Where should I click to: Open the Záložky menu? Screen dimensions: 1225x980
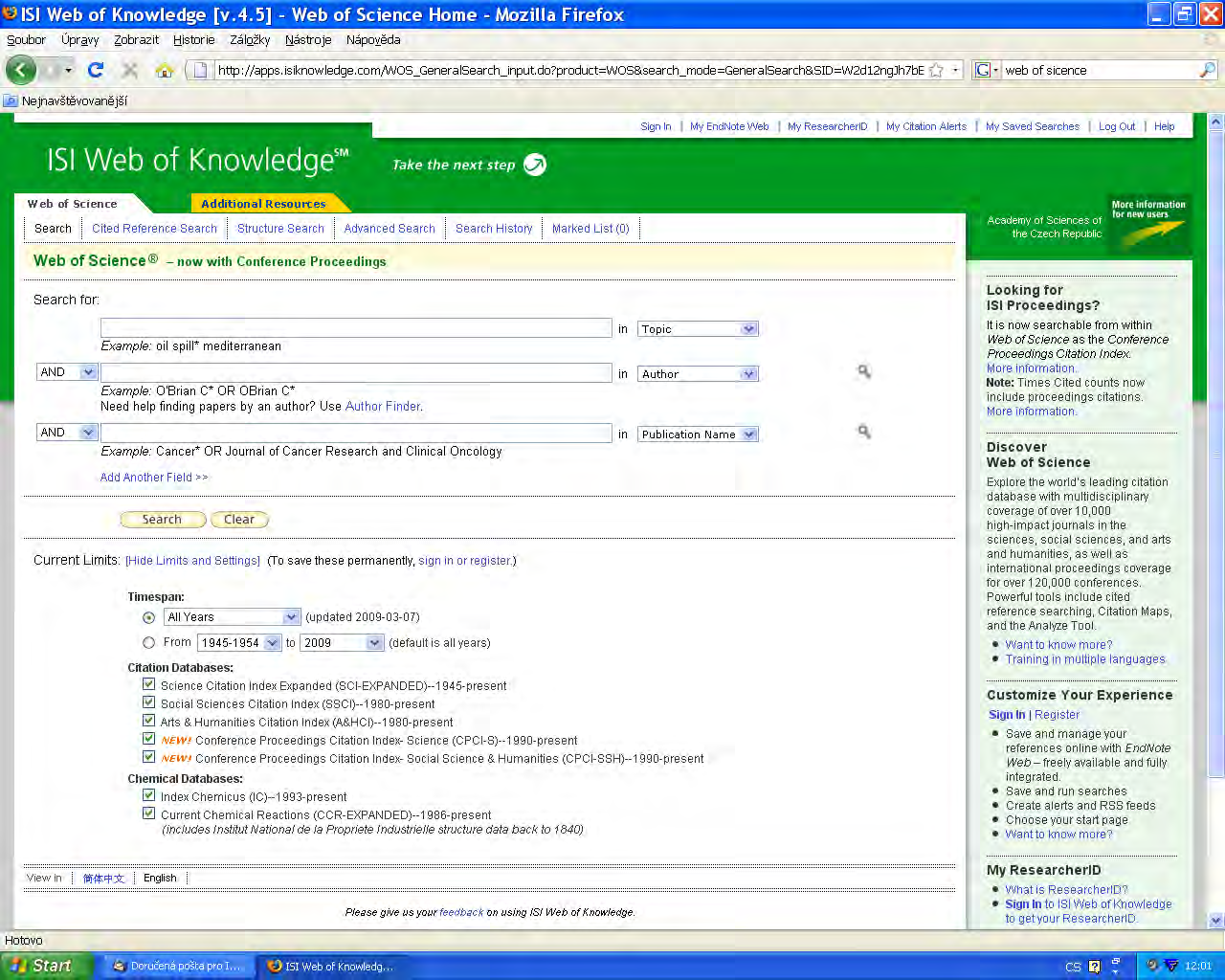[x=250, y=40]
